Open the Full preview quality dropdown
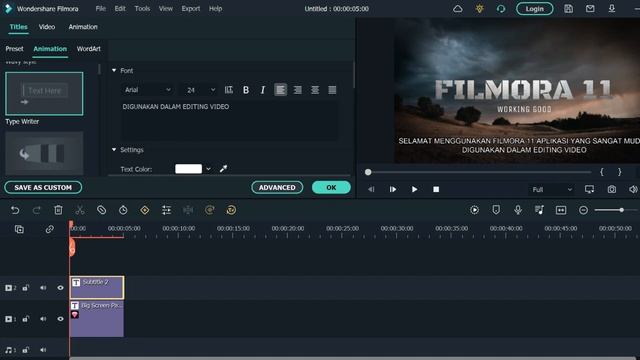640x360 pixels. [552, 189]
